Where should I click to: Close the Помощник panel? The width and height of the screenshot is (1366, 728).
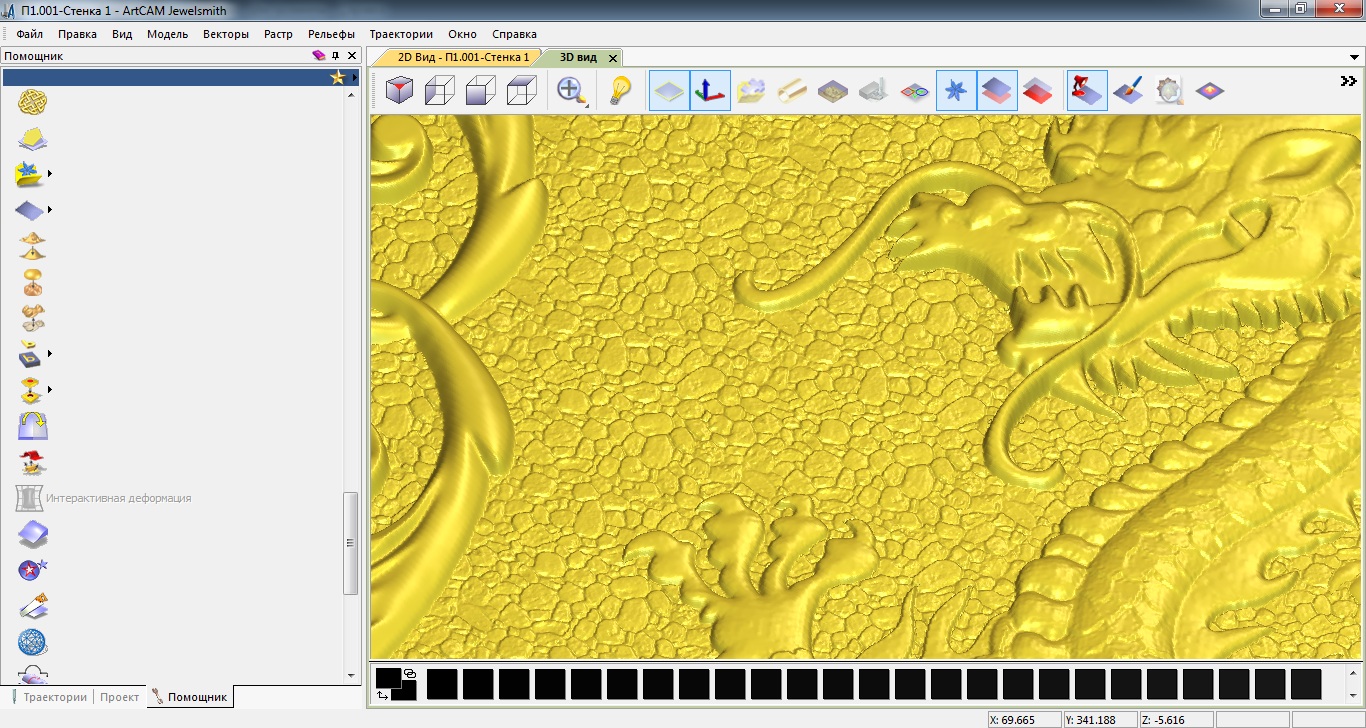click(352, 56)
